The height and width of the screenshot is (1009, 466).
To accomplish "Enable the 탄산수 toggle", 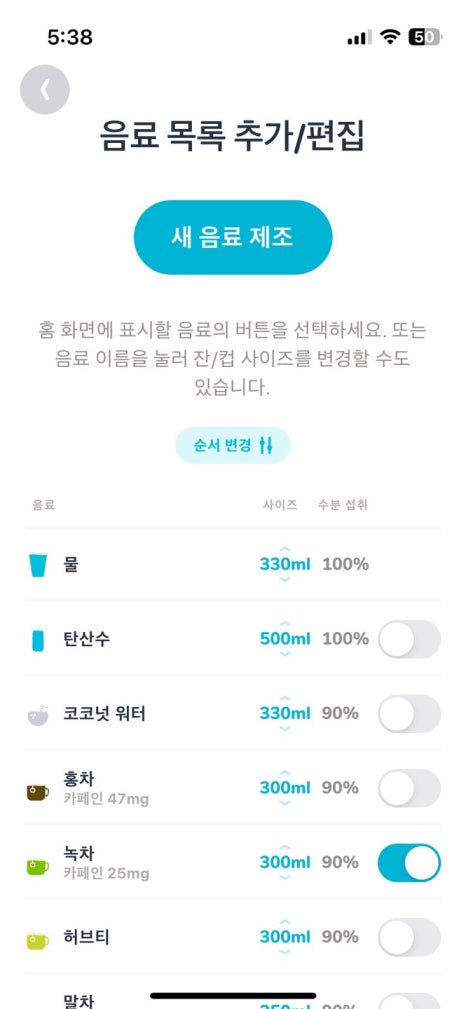I will (409, 639).
